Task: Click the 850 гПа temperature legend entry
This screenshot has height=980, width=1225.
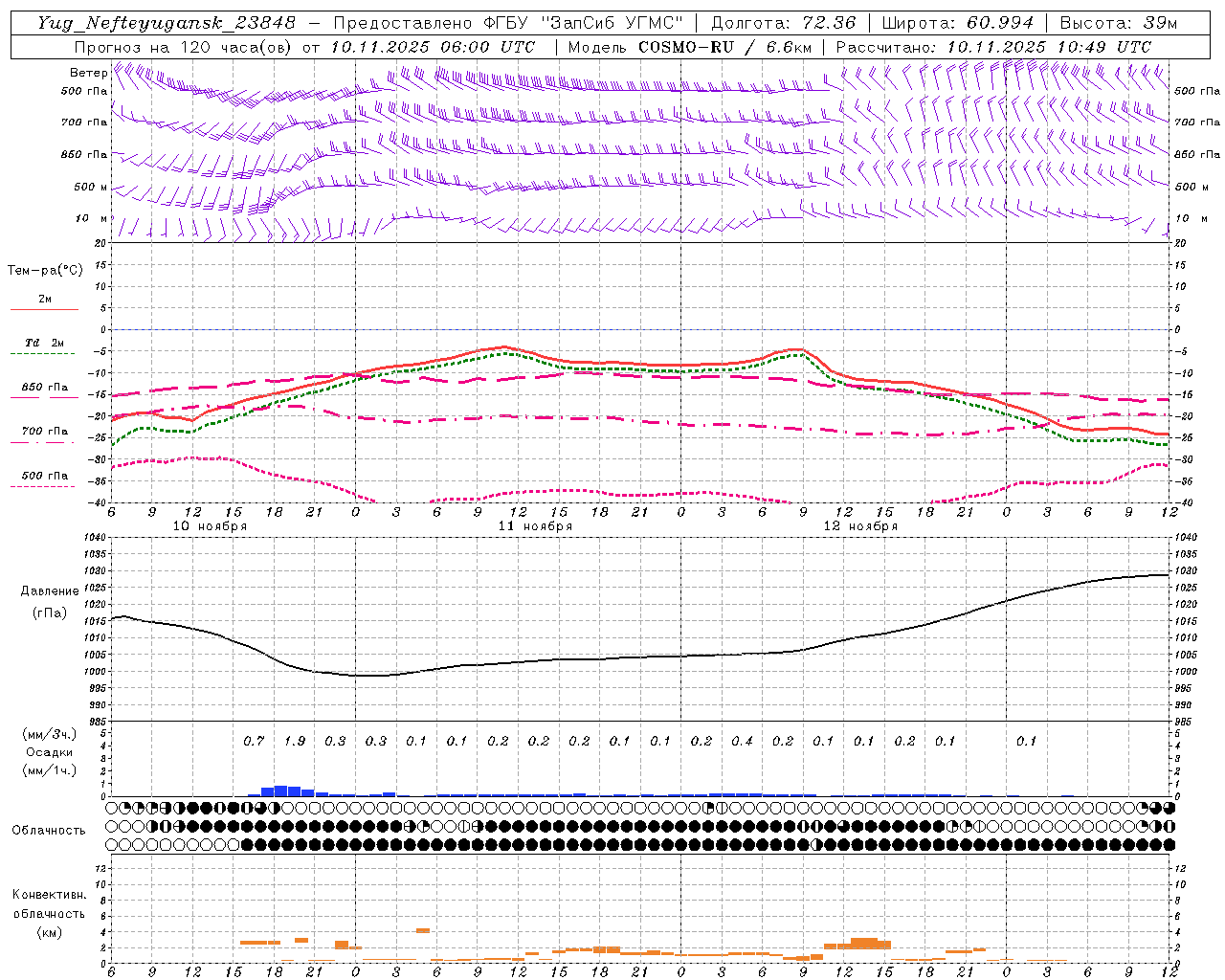Action: pyautogui.click(x=45, y=388)
